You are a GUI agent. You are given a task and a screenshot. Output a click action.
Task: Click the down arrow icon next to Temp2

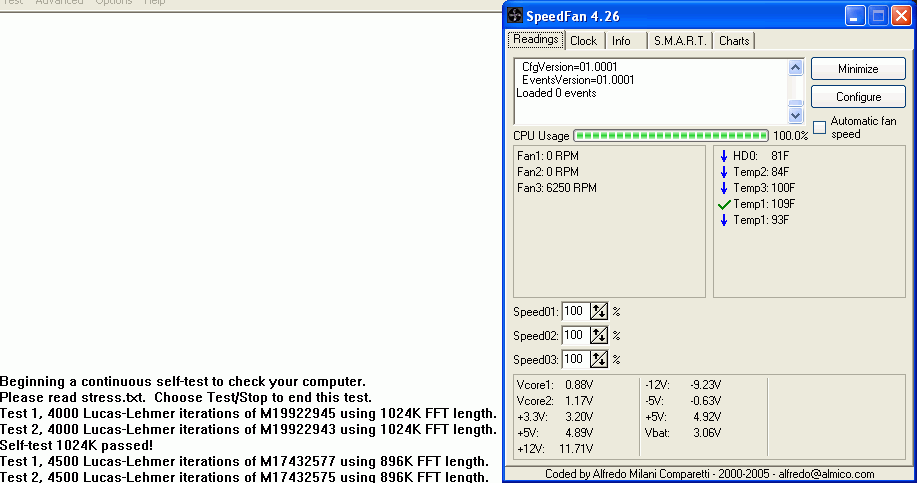tap(724, 172)
